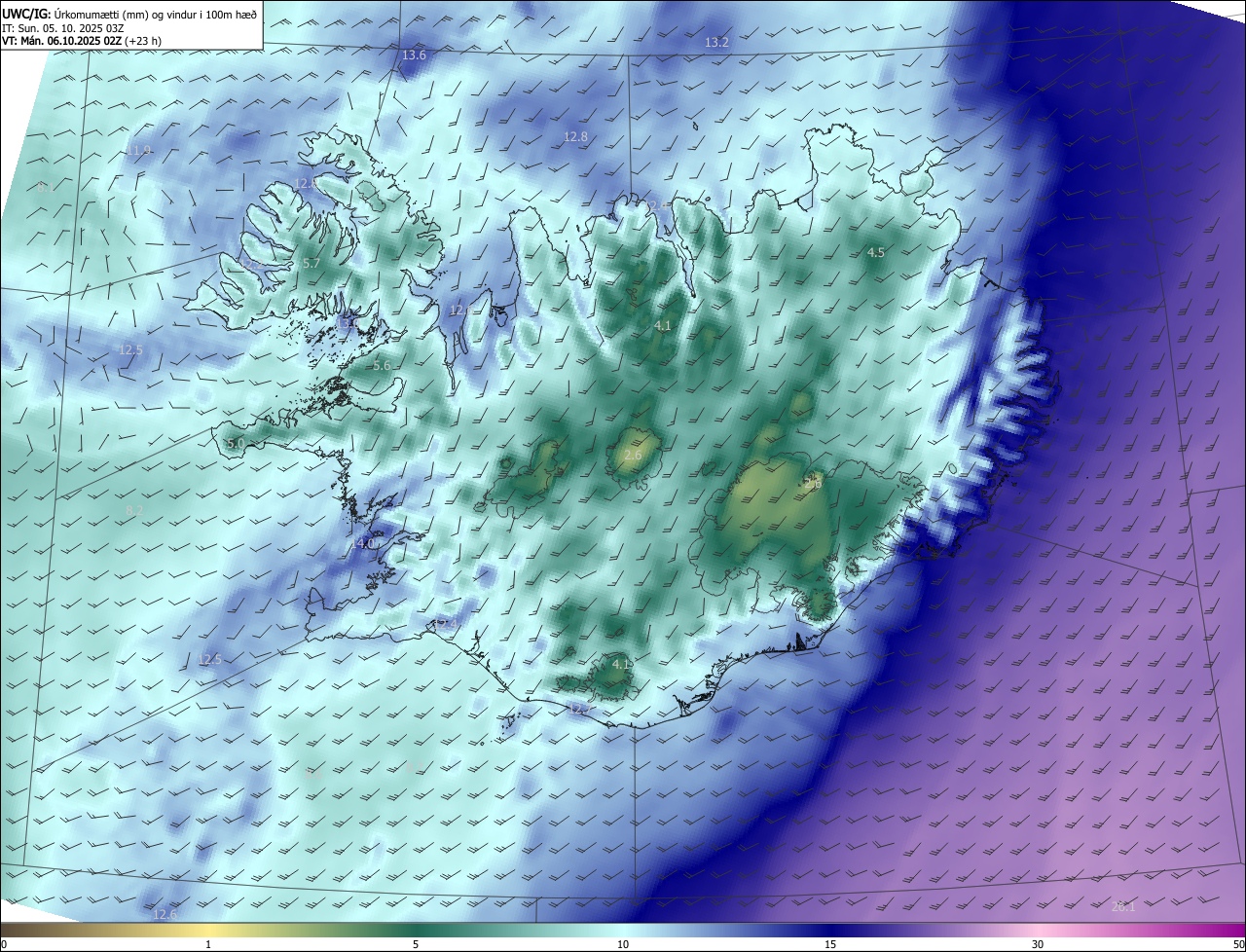Click the 4.5 value label
Viewport: 1246px width, 952px height.
pos(876,252)
